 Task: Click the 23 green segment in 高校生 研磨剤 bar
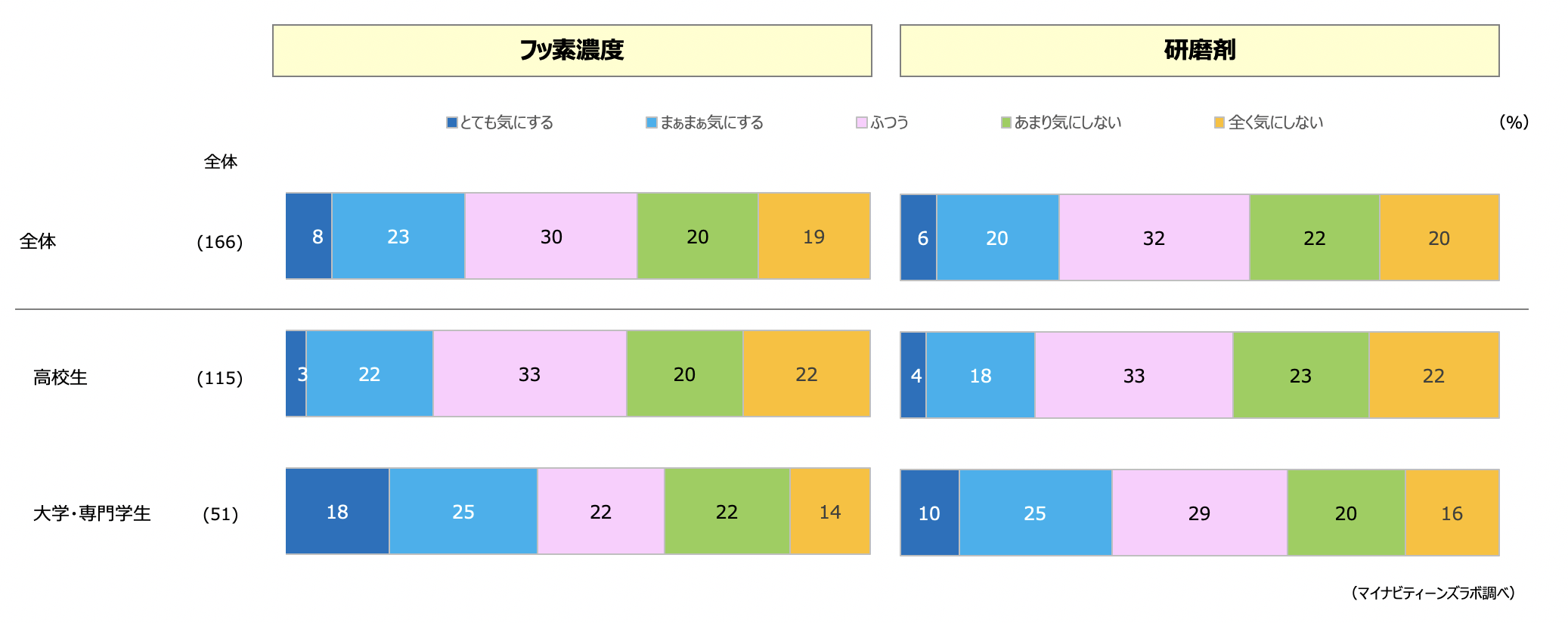pos(1301,375)
